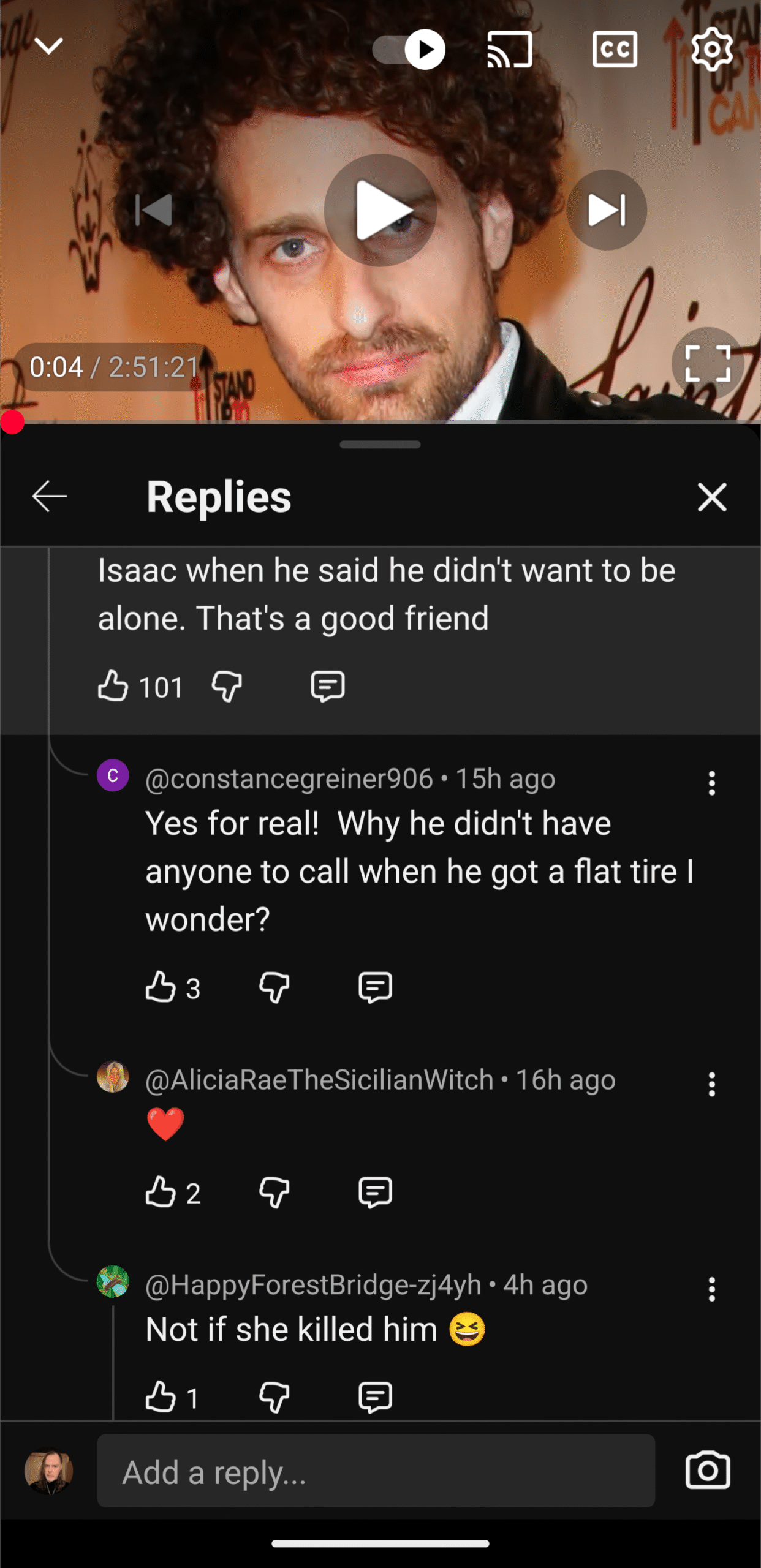Tap the Cast to device icon

[x=509, y=49]
